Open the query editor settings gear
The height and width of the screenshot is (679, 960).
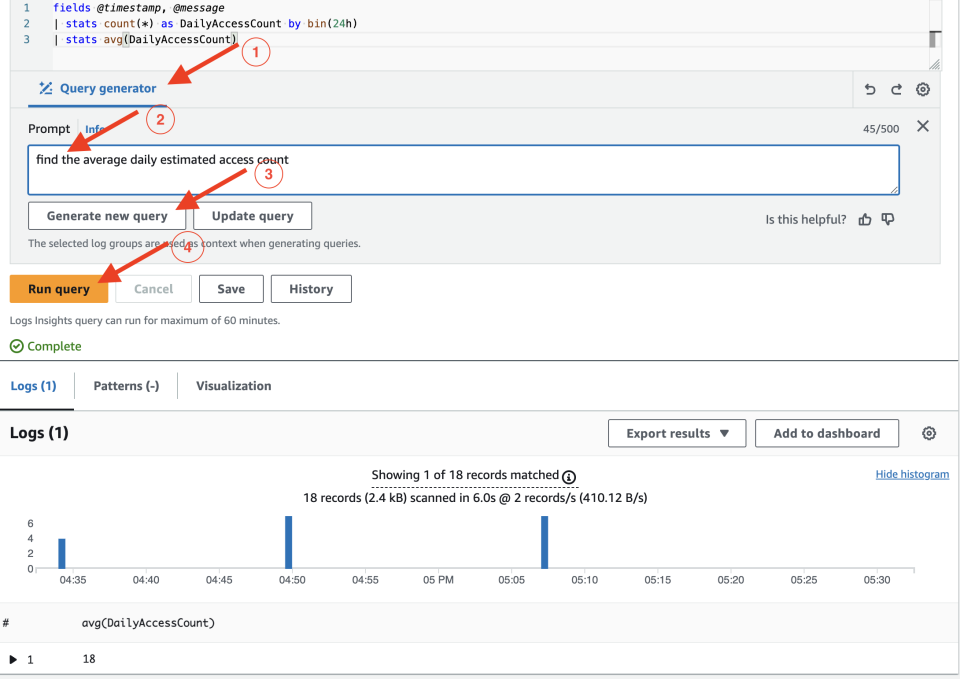[922, 89]
